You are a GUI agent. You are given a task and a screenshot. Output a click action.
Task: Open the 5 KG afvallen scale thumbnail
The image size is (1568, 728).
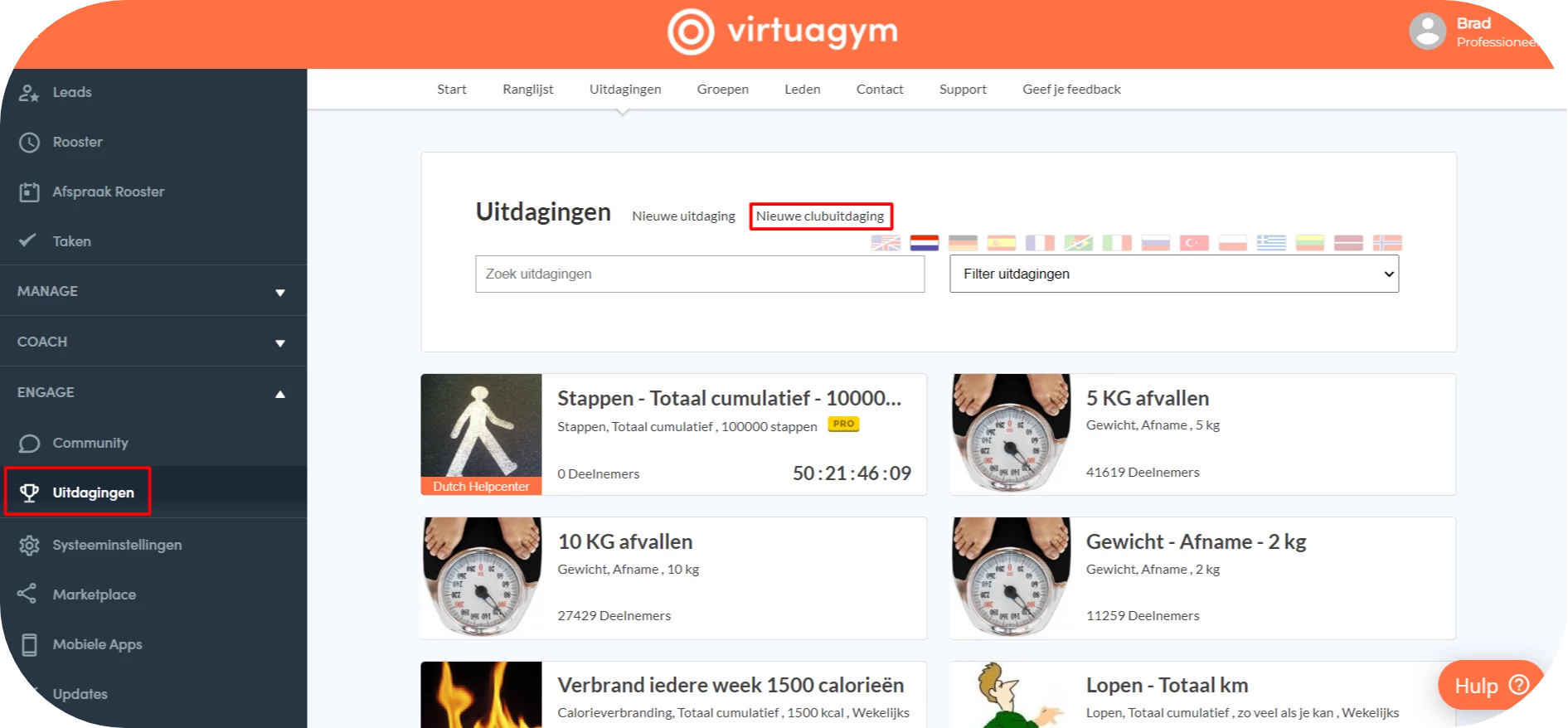click(x=1010, y=434)
